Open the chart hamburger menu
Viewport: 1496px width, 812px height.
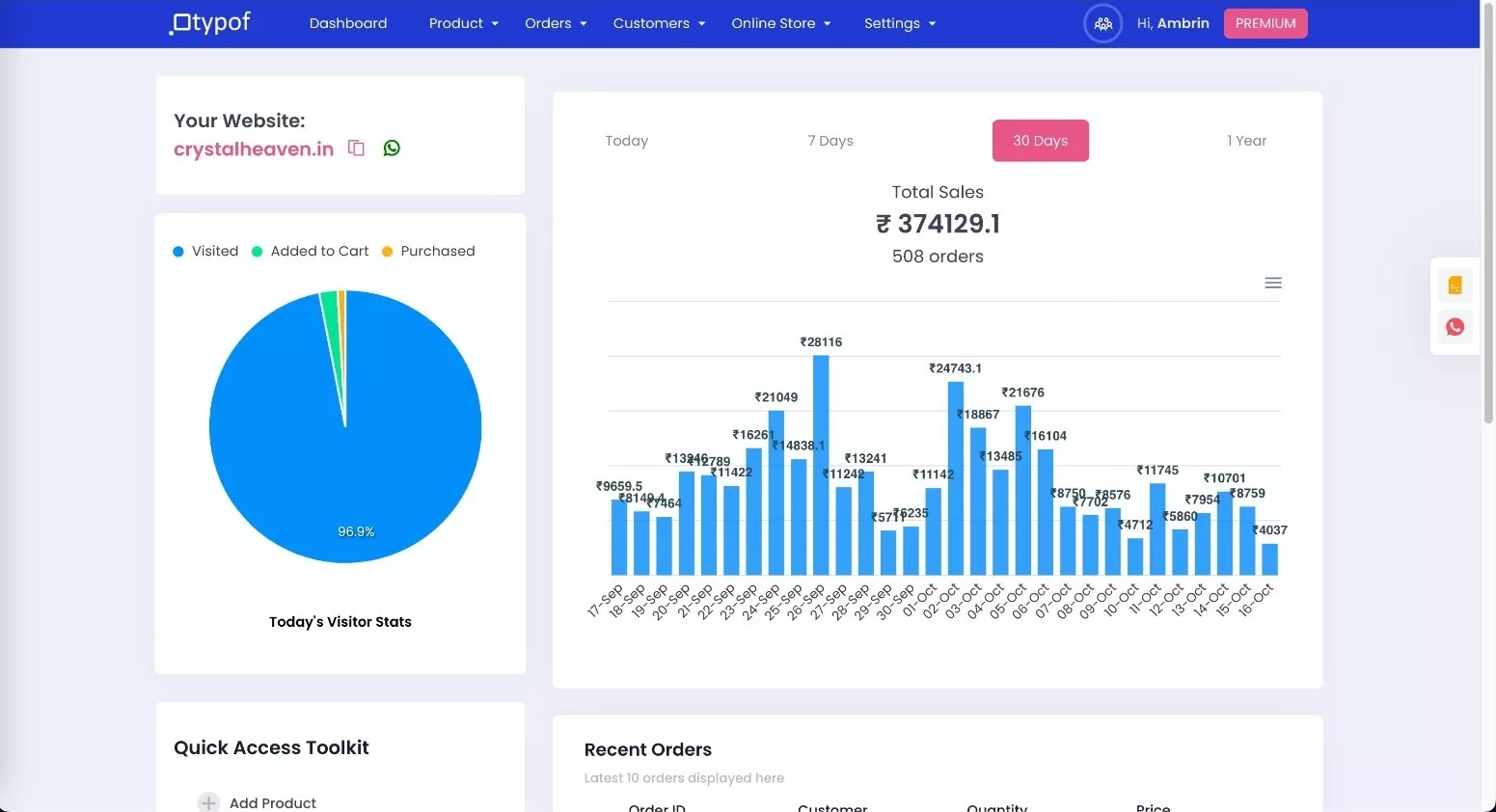1272,283
